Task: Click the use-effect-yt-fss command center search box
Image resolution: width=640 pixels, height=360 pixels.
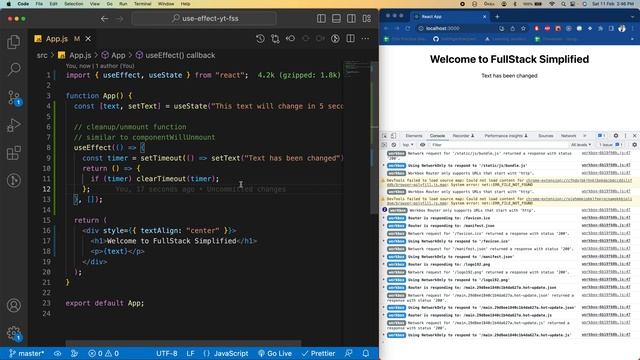Action: coord(204,18)
